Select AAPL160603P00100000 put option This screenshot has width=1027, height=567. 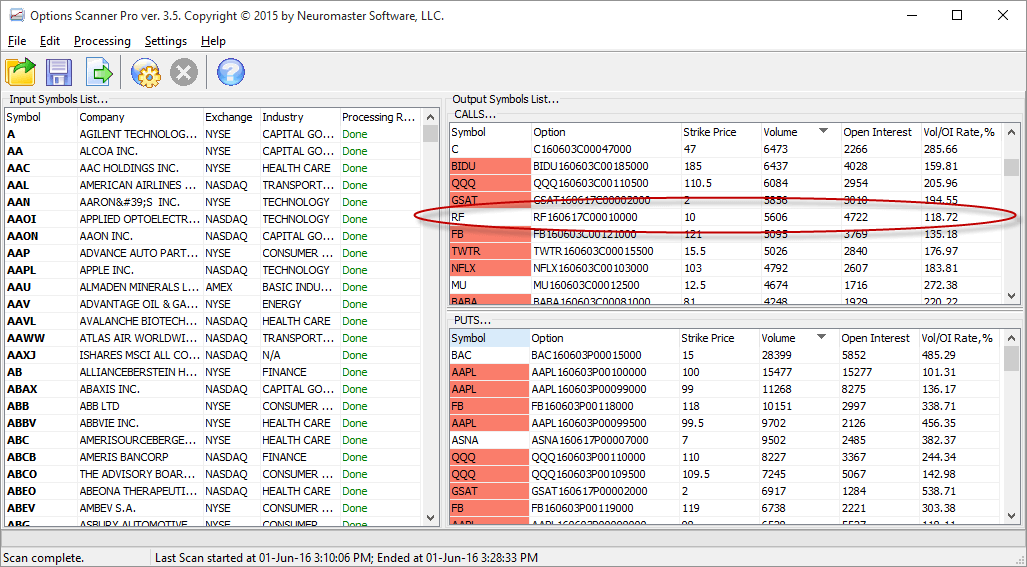589,373
